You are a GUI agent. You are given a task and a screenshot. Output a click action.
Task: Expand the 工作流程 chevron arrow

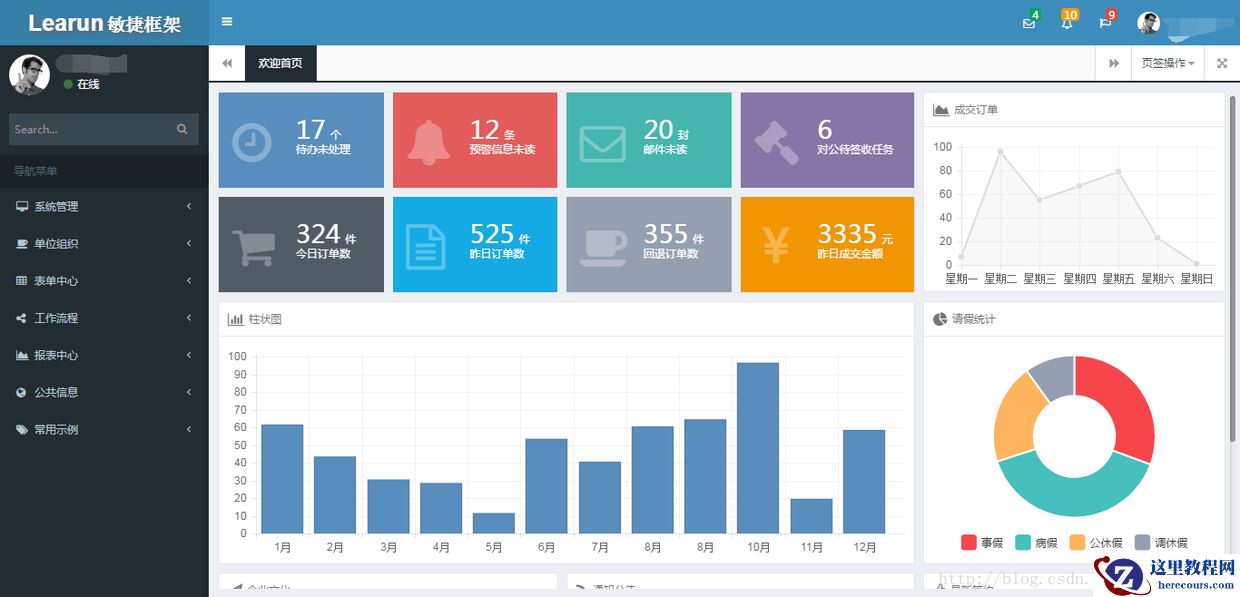pos(189,318)
